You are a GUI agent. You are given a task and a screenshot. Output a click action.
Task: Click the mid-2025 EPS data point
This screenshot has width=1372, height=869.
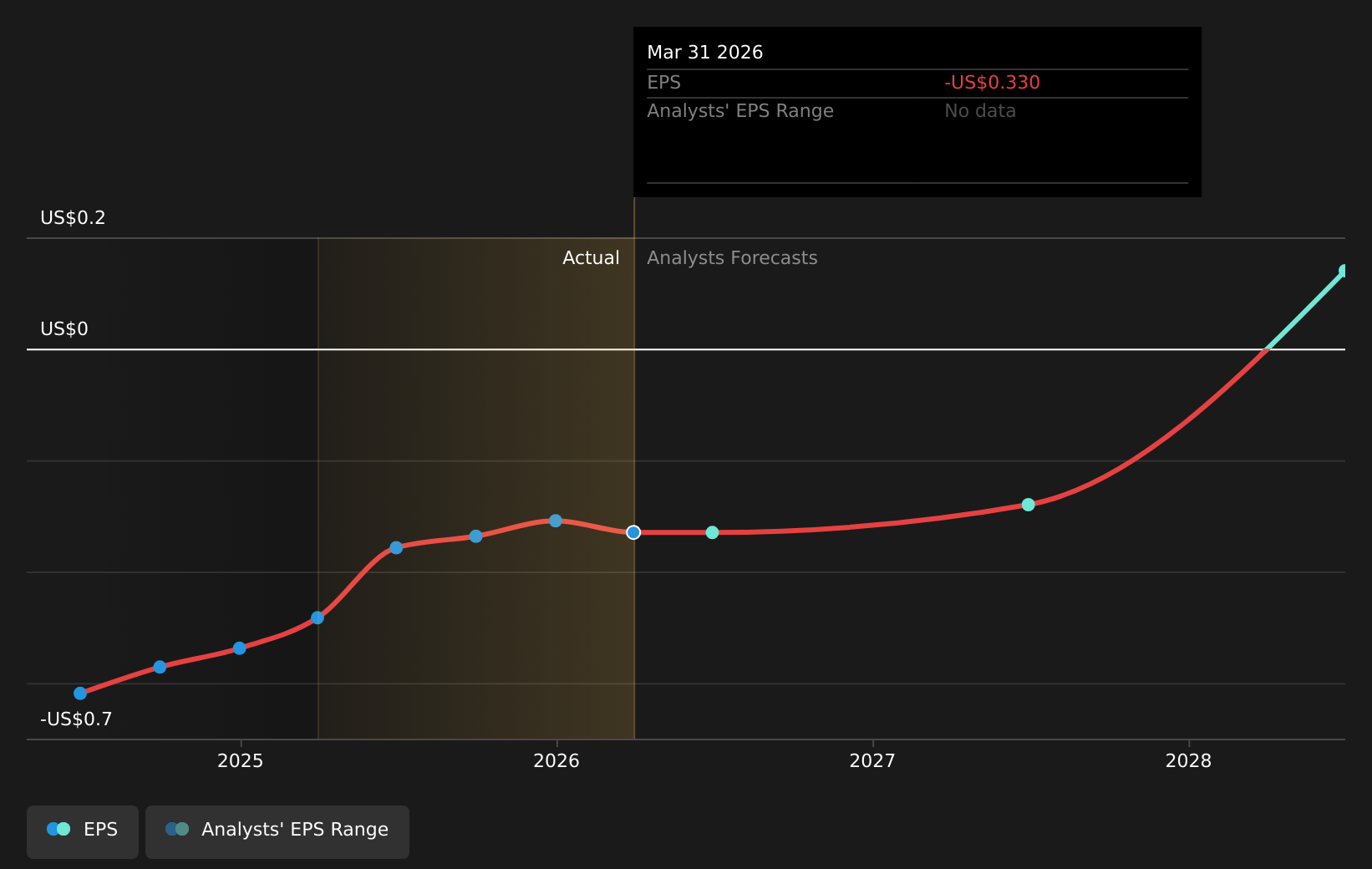[x=396, y=548]
